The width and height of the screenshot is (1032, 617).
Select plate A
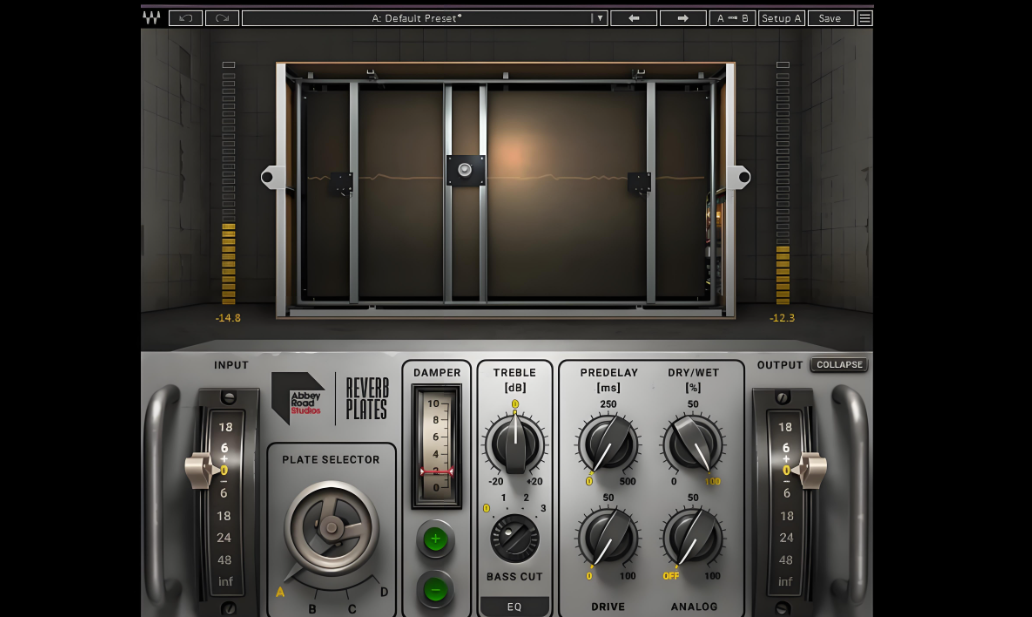pos(280,592)
